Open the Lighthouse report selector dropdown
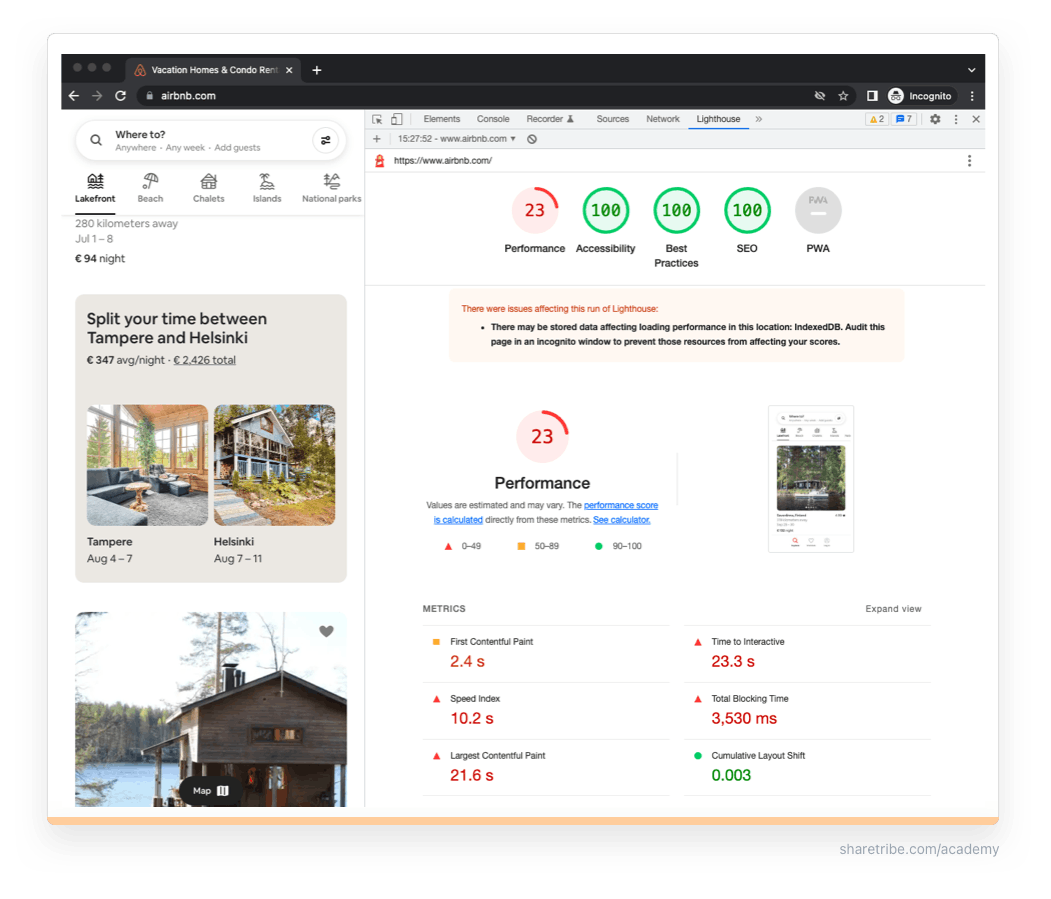 457,139
